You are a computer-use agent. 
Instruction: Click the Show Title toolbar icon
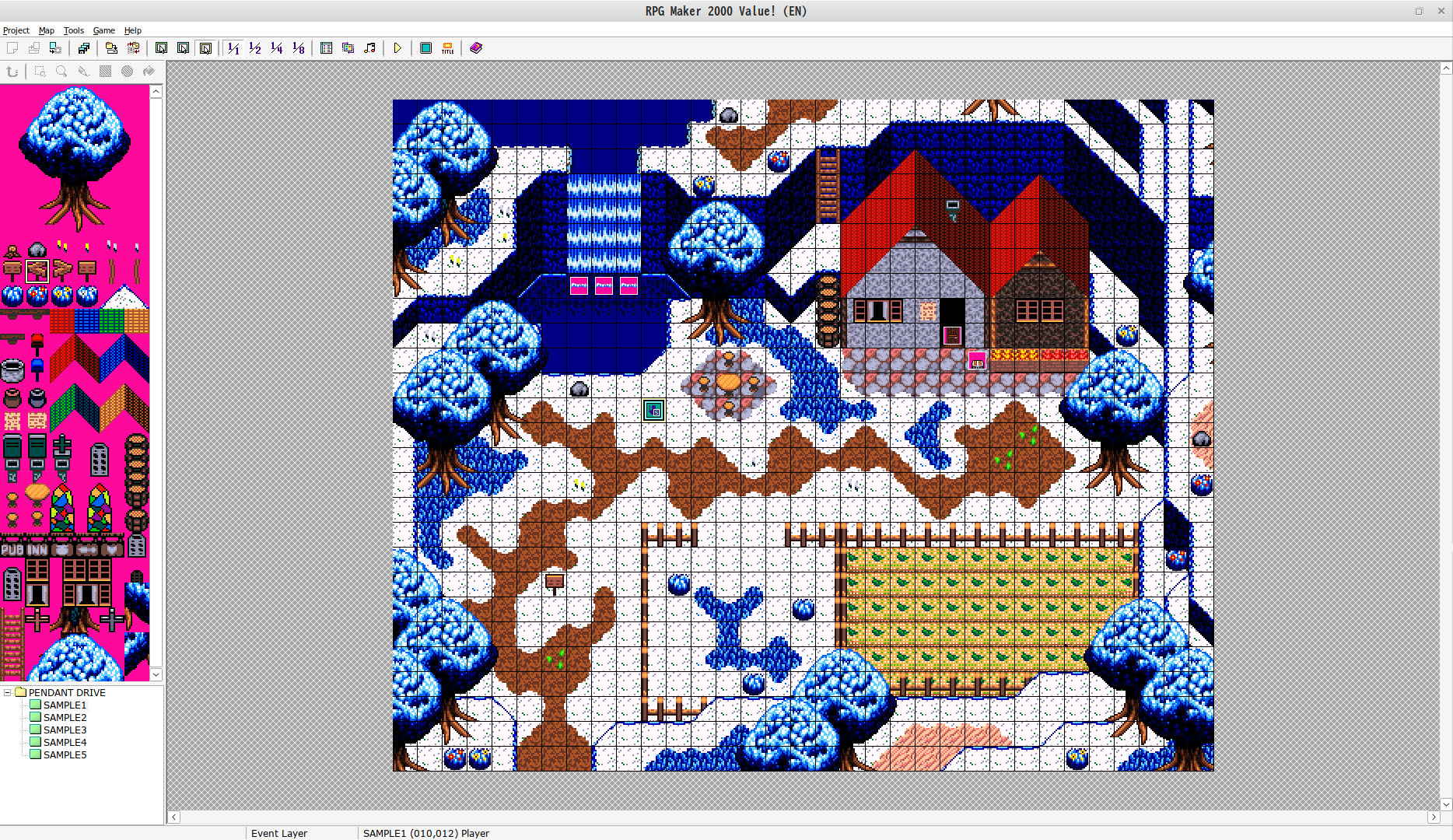pos(447,48)
